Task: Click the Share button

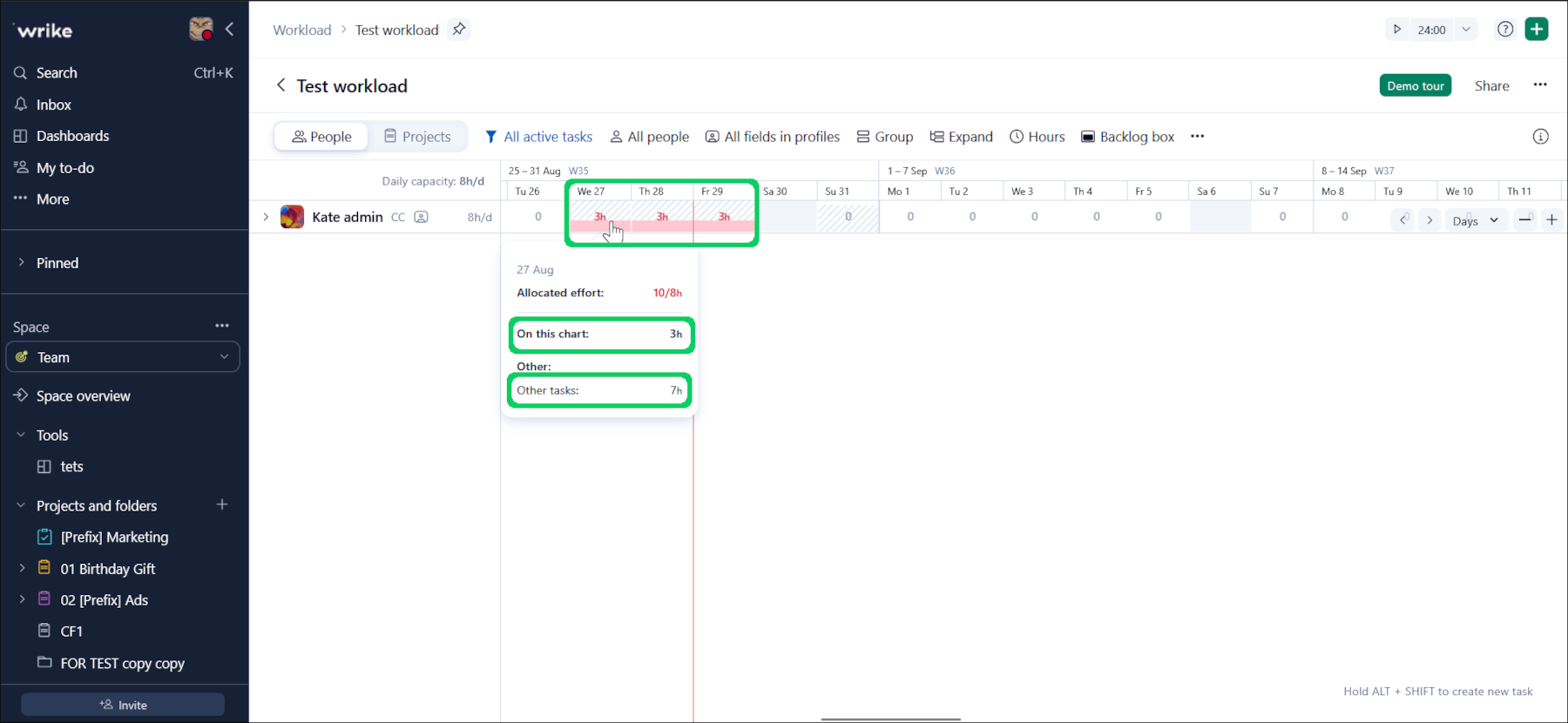Action: coord(1491,85)
